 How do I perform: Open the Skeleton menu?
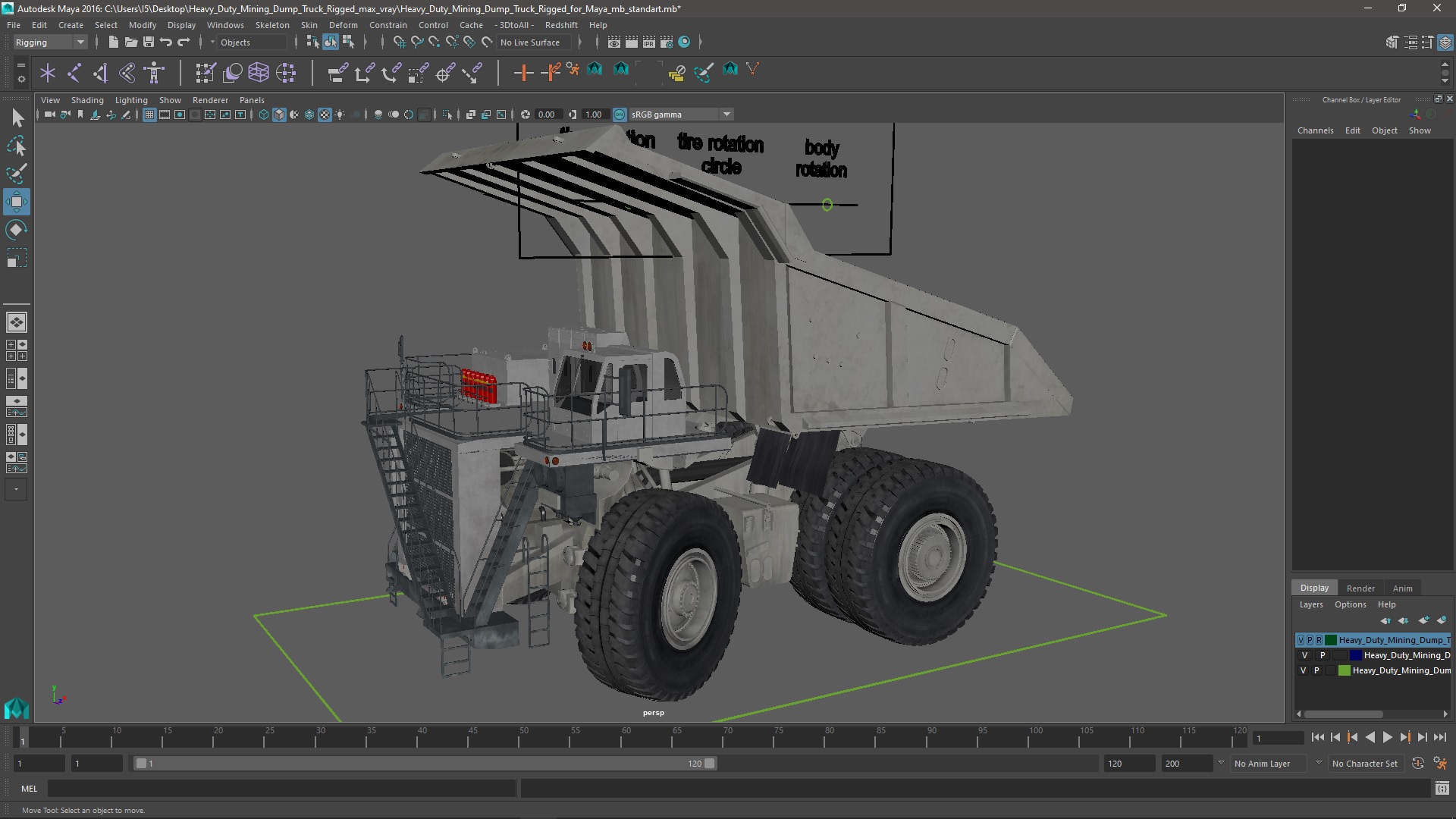point(272,25)
